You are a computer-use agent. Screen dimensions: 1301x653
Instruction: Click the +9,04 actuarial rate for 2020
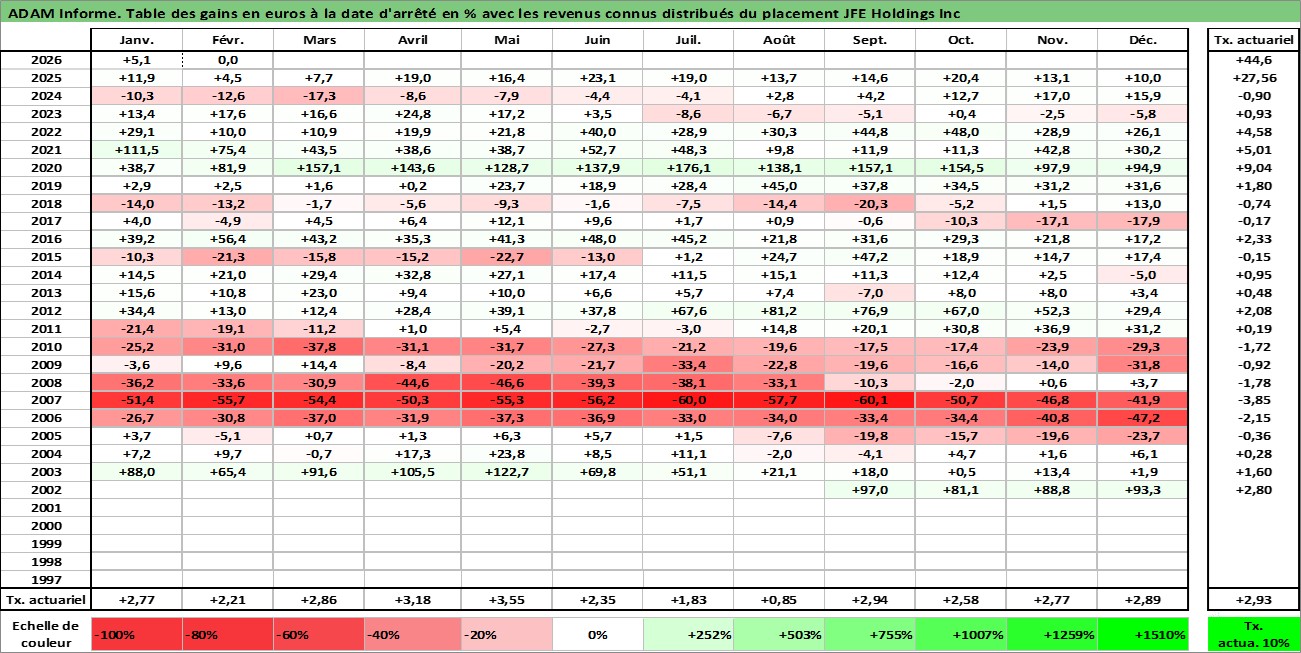pos(1254,168)
